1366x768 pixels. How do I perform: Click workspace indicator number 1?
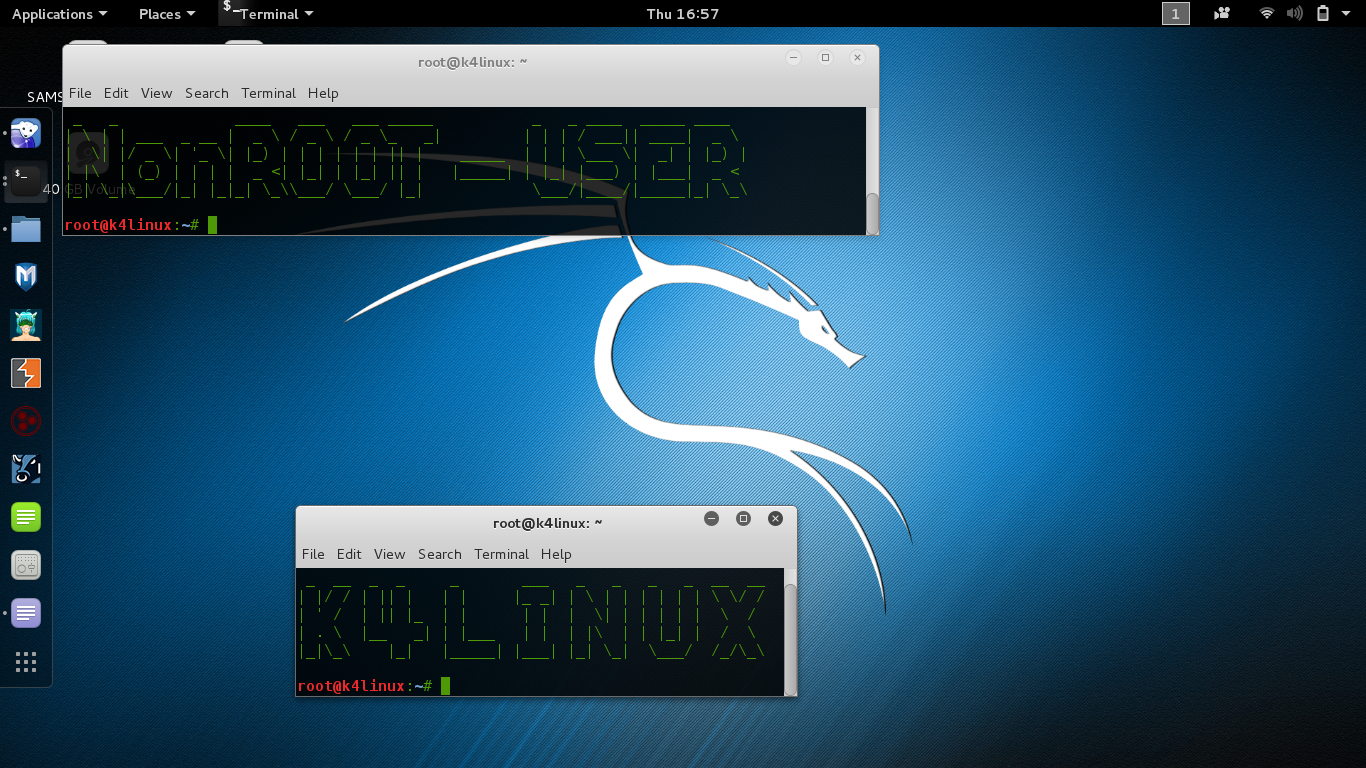click(x=1176, y=13)
